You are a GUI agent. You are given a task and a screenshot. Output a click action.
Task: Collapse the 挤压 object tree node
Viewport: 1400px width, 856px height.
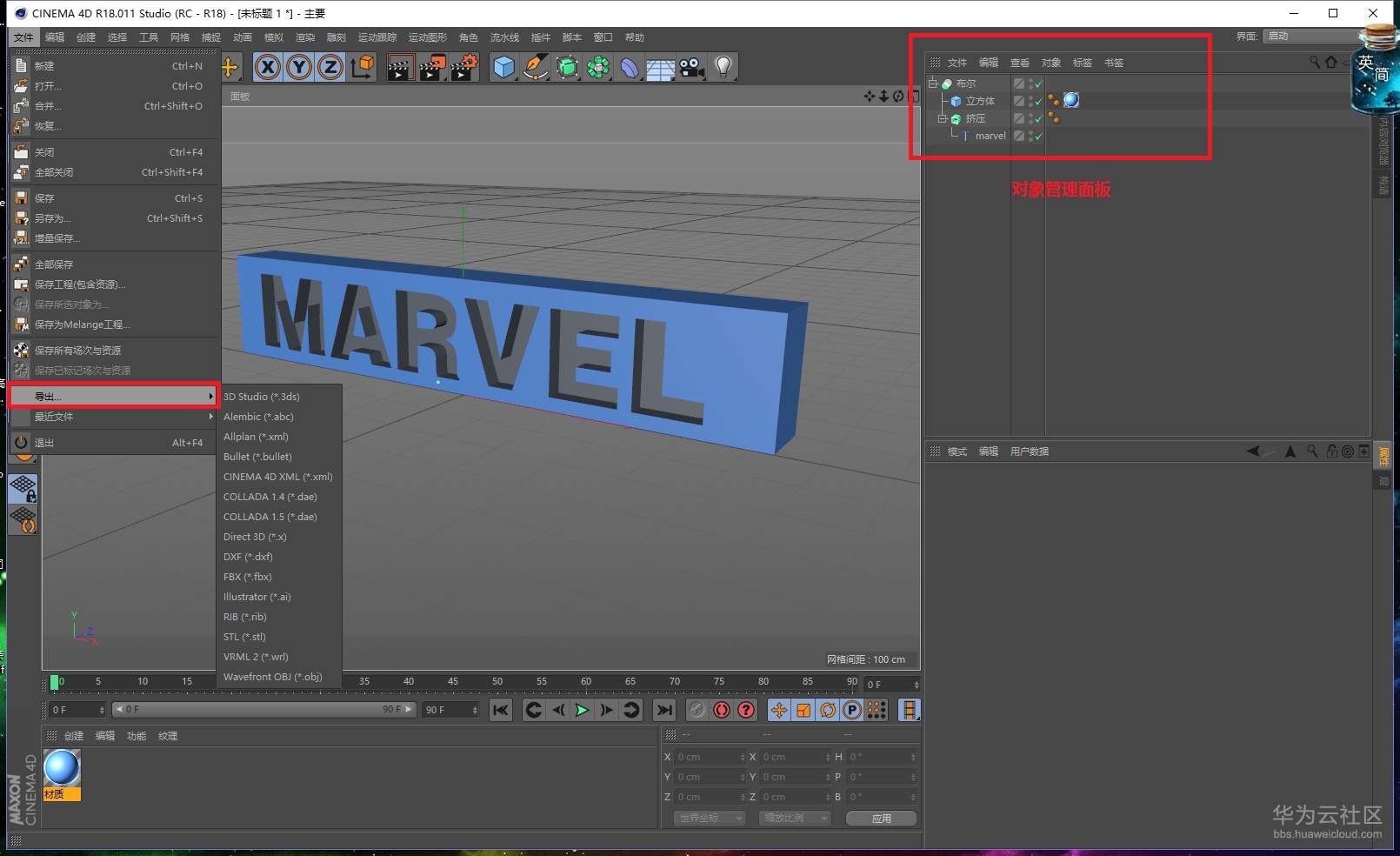pyautogui.click(x=943, y=118)
